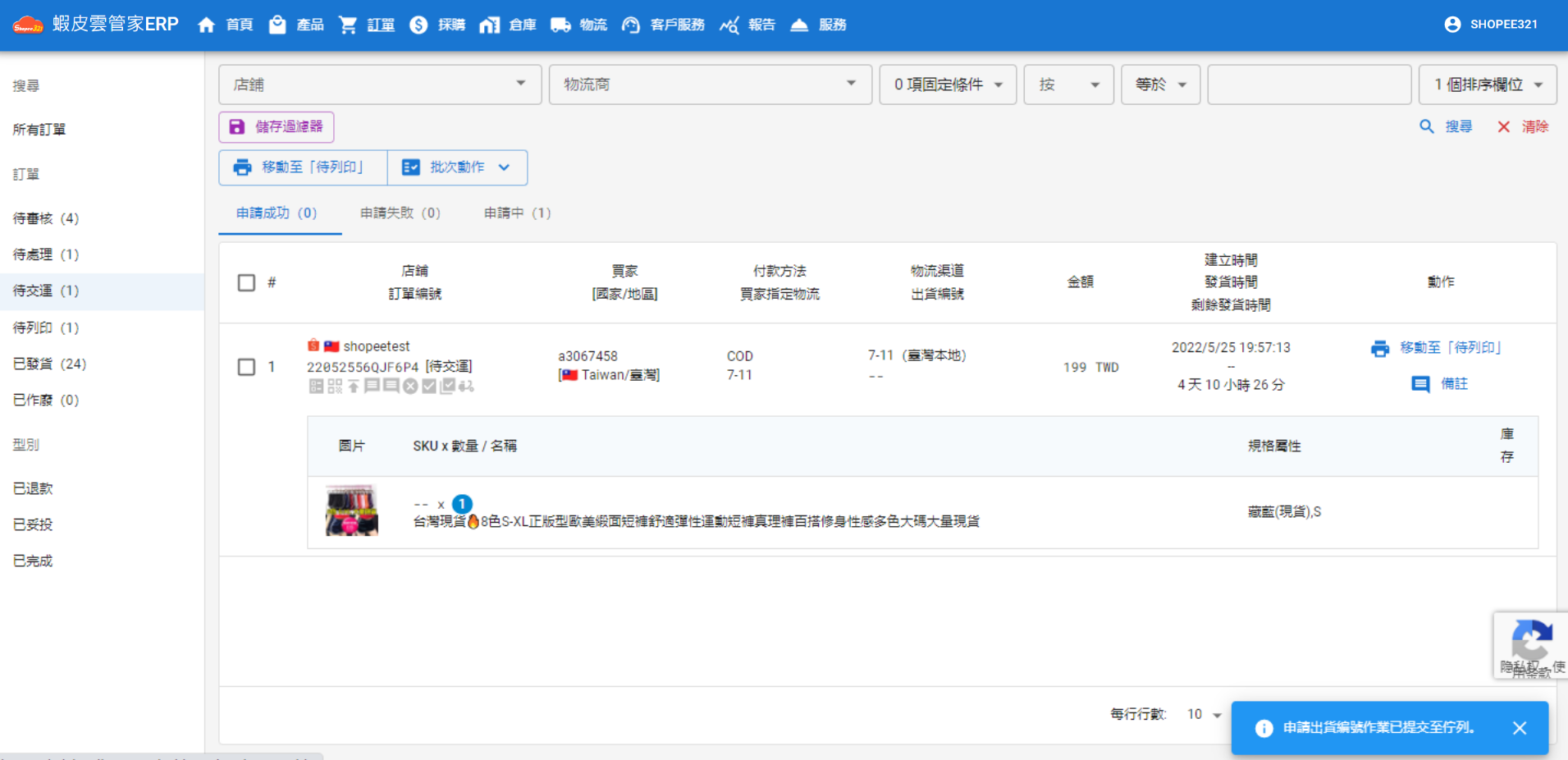Click the blue quantity badge 1
Screen dimensions: 1568x760
[463, 504]
